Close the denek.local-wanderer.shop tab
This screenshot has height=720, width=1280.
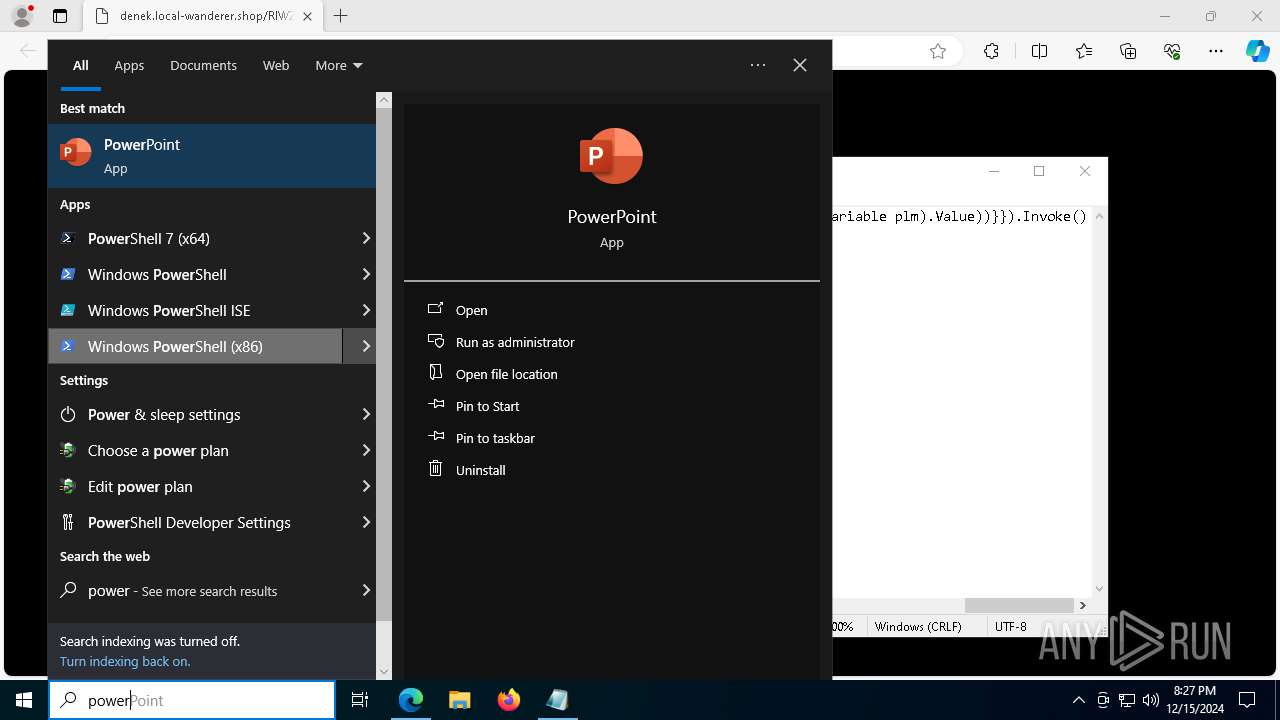(307, 16)
